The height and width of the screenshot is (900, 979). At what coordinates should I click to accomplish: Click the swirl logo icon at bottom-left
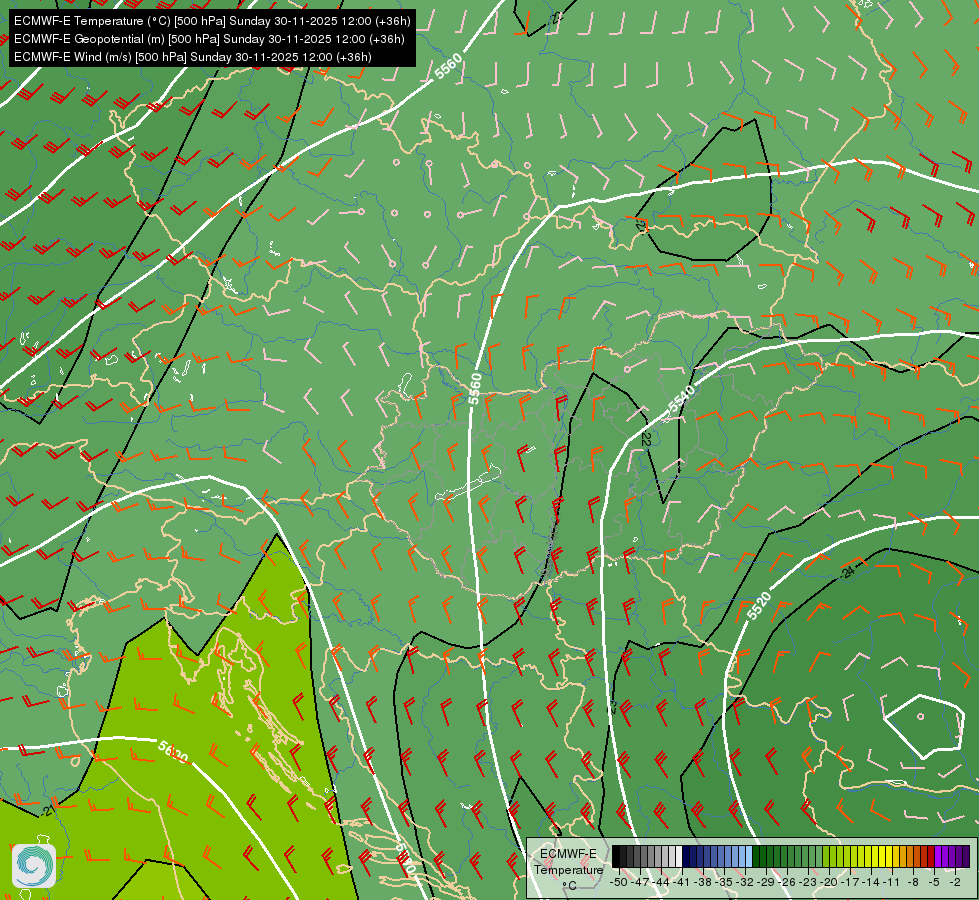pyautogui.click(x=34, y=865)
